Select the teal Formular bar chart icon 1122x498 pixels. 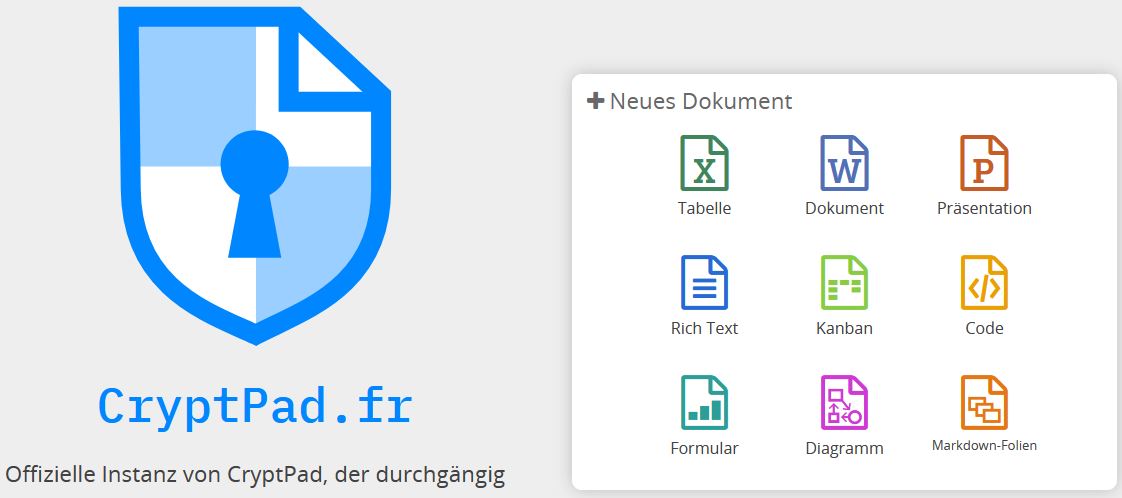click(x=704, y=402)
